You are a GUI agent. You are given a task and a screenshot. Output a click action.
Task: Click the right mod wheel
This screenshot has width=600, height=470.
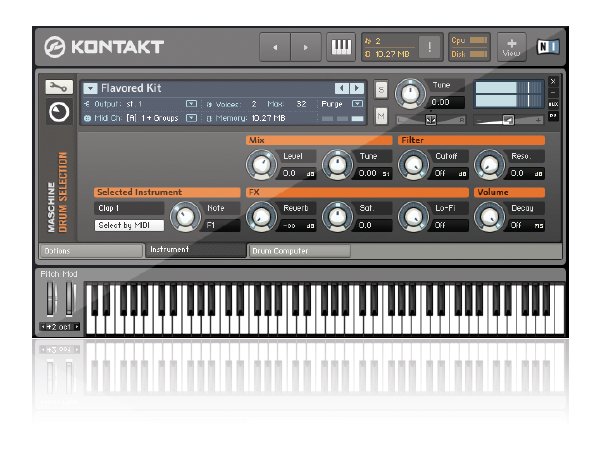point(69,299)
